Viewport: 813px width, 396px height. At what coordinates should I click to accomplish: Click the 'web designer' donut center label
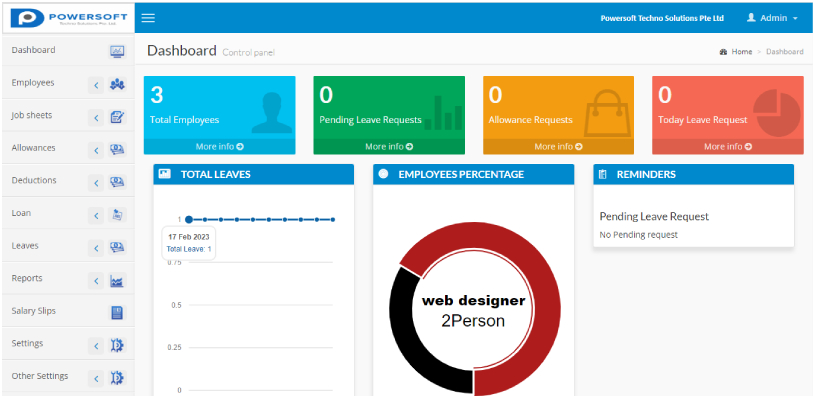(x=473, y=301)
